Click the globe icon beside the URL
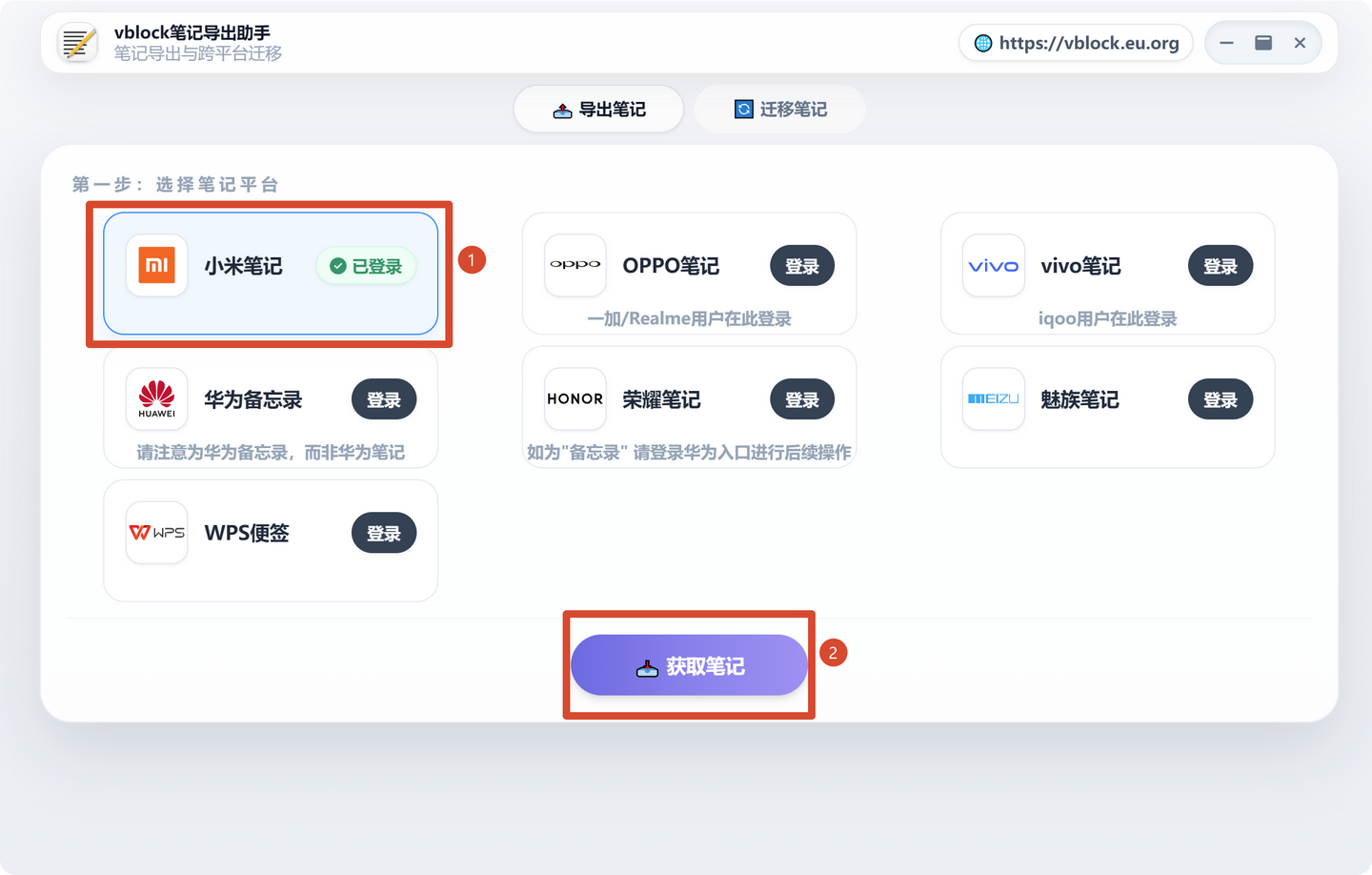1372x875 pixels. 983,43
